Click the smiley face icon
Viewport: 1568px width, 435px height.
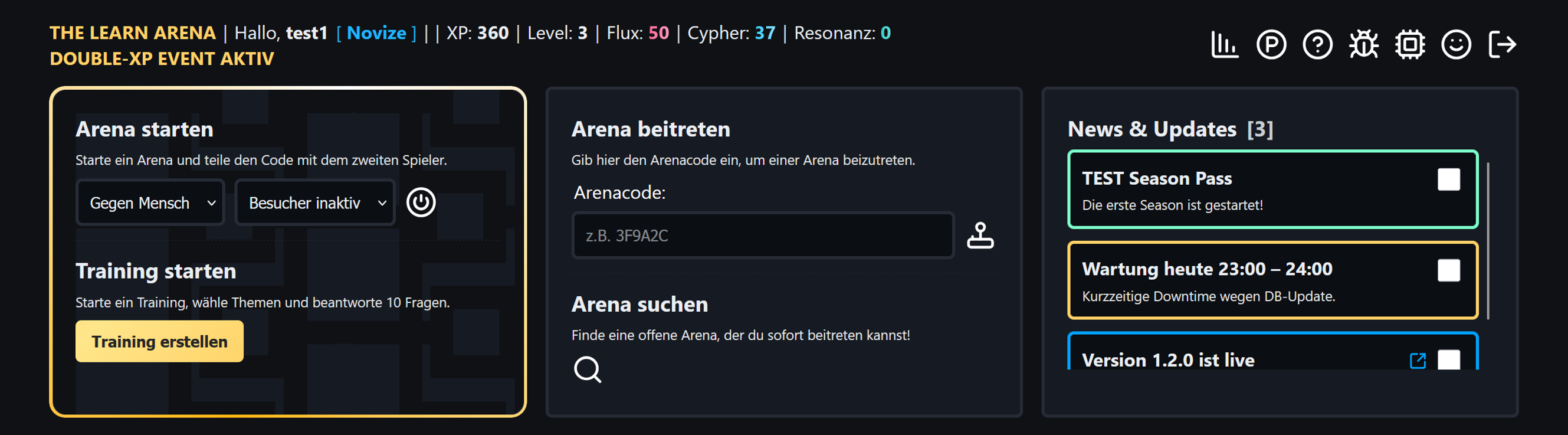(1456, 44)
